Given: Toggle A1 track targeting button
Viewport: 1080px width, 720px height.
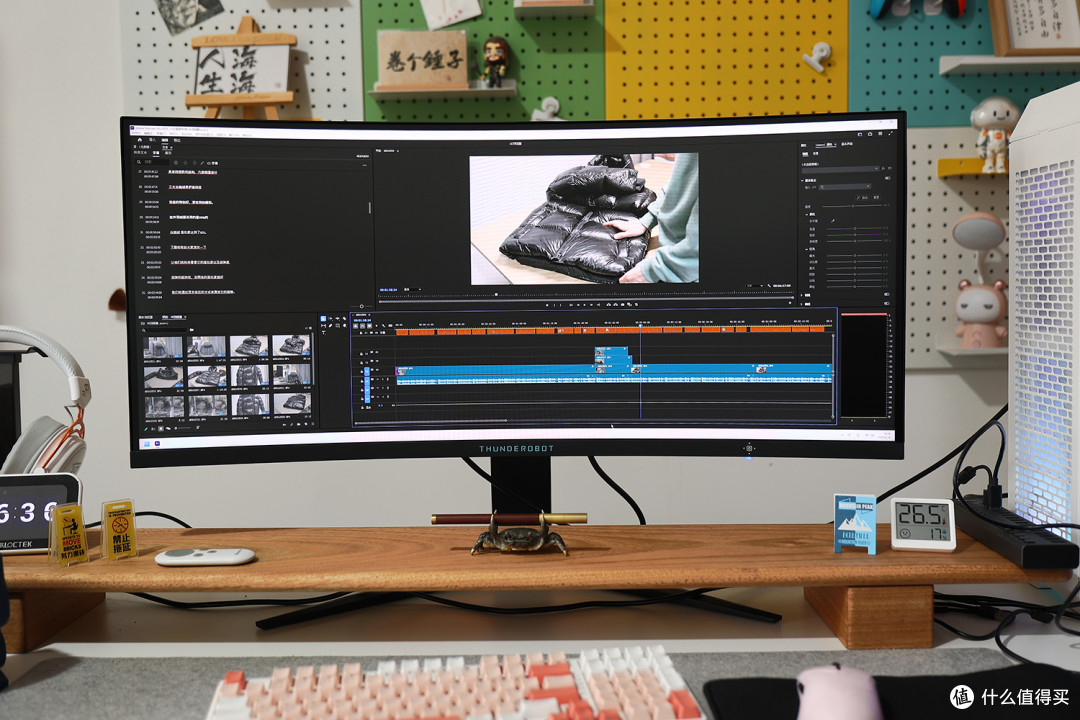Looking at the screenshot, I should pos(367,381).
